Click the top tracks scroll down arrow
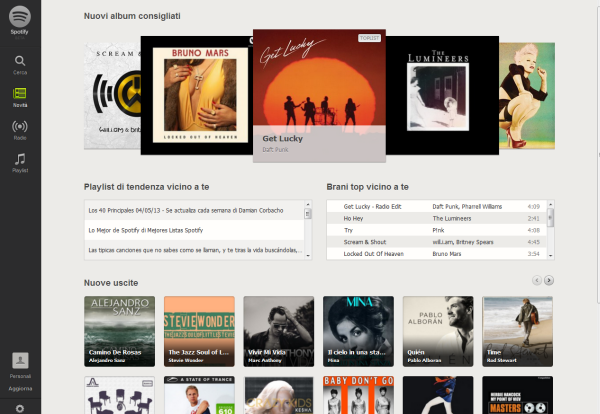 click(551, 256)
